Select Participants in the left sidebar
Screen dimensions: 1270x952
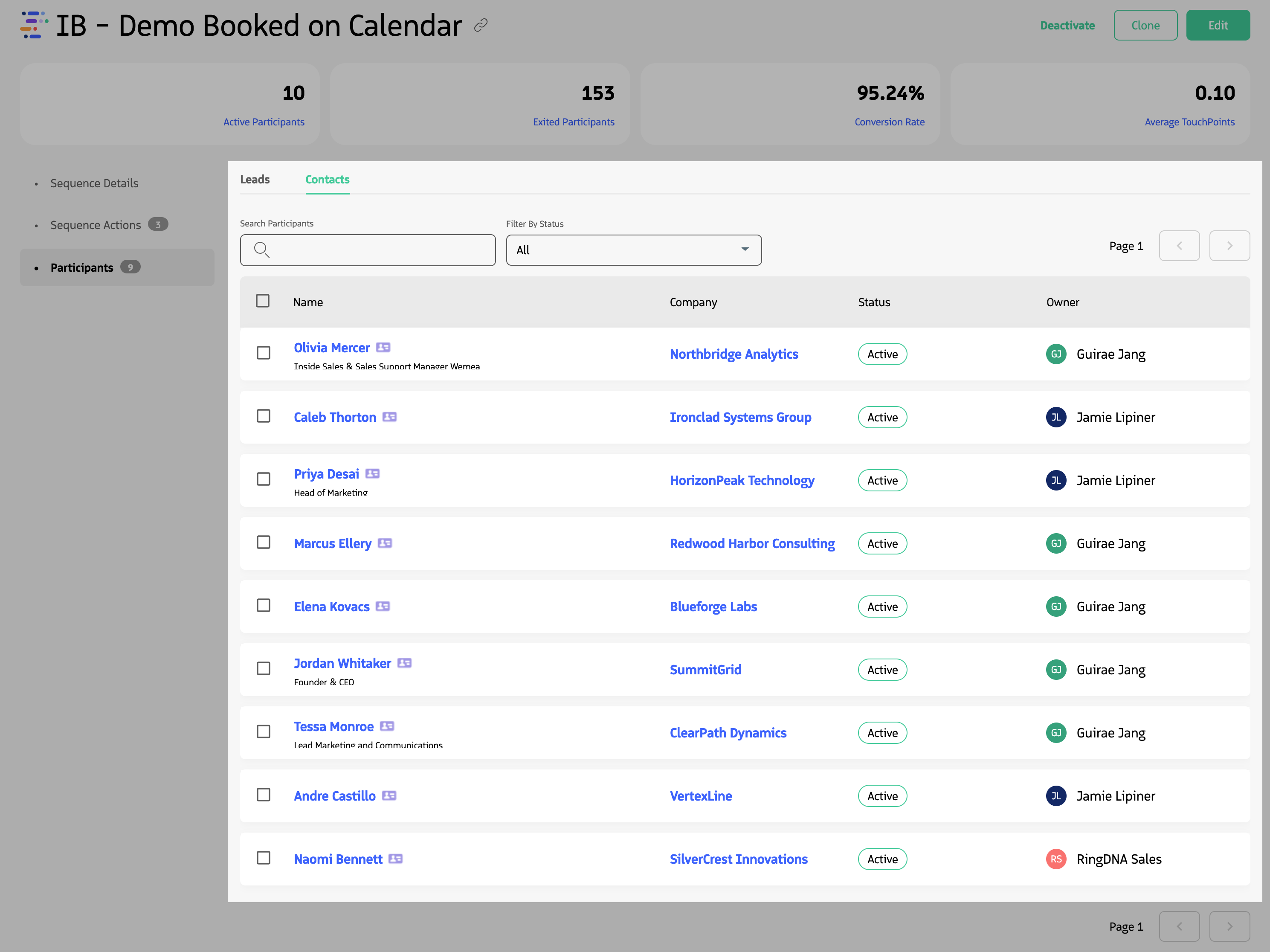click(x=81, y=267)
